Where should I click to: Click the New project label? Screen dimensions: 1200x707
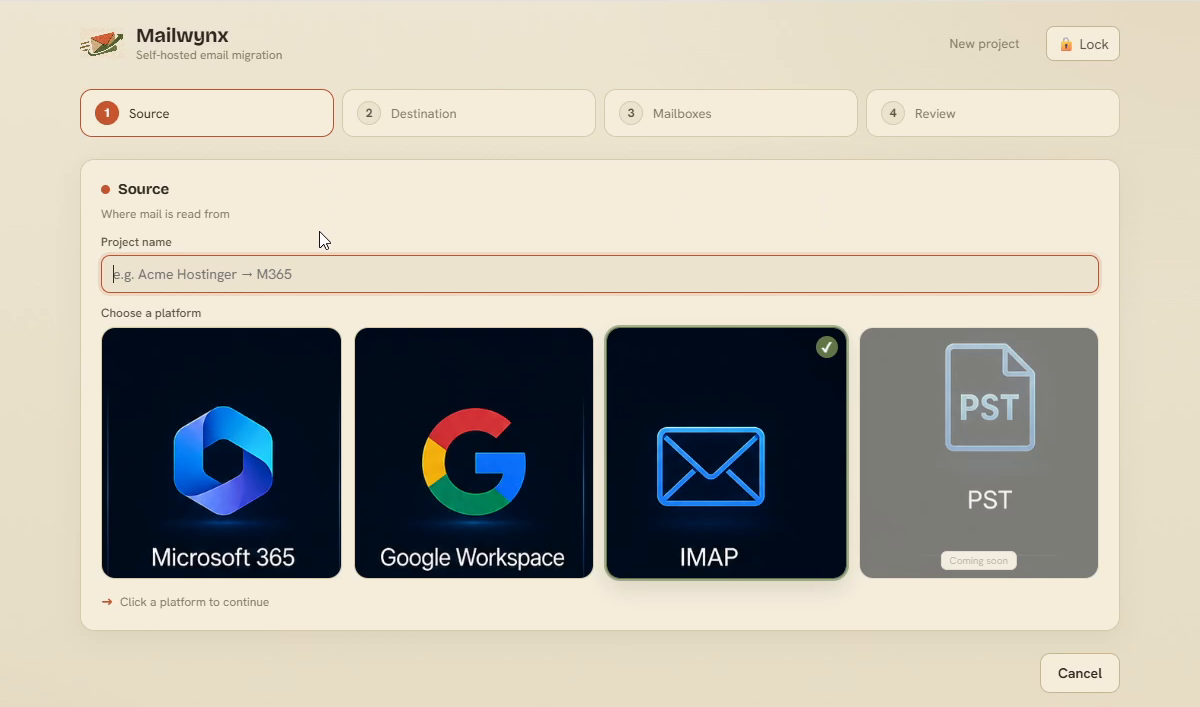[984, 44]
